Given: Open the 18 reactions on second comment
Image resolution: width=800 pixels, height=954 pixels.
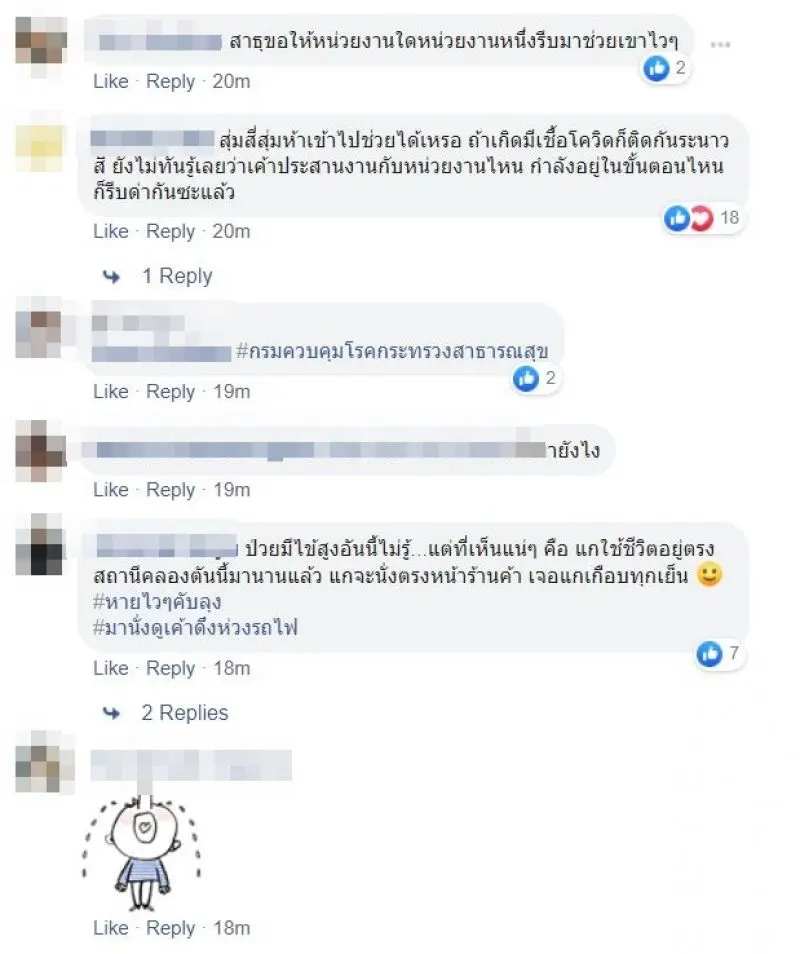Looking at the screenshot, I should 704,217.
